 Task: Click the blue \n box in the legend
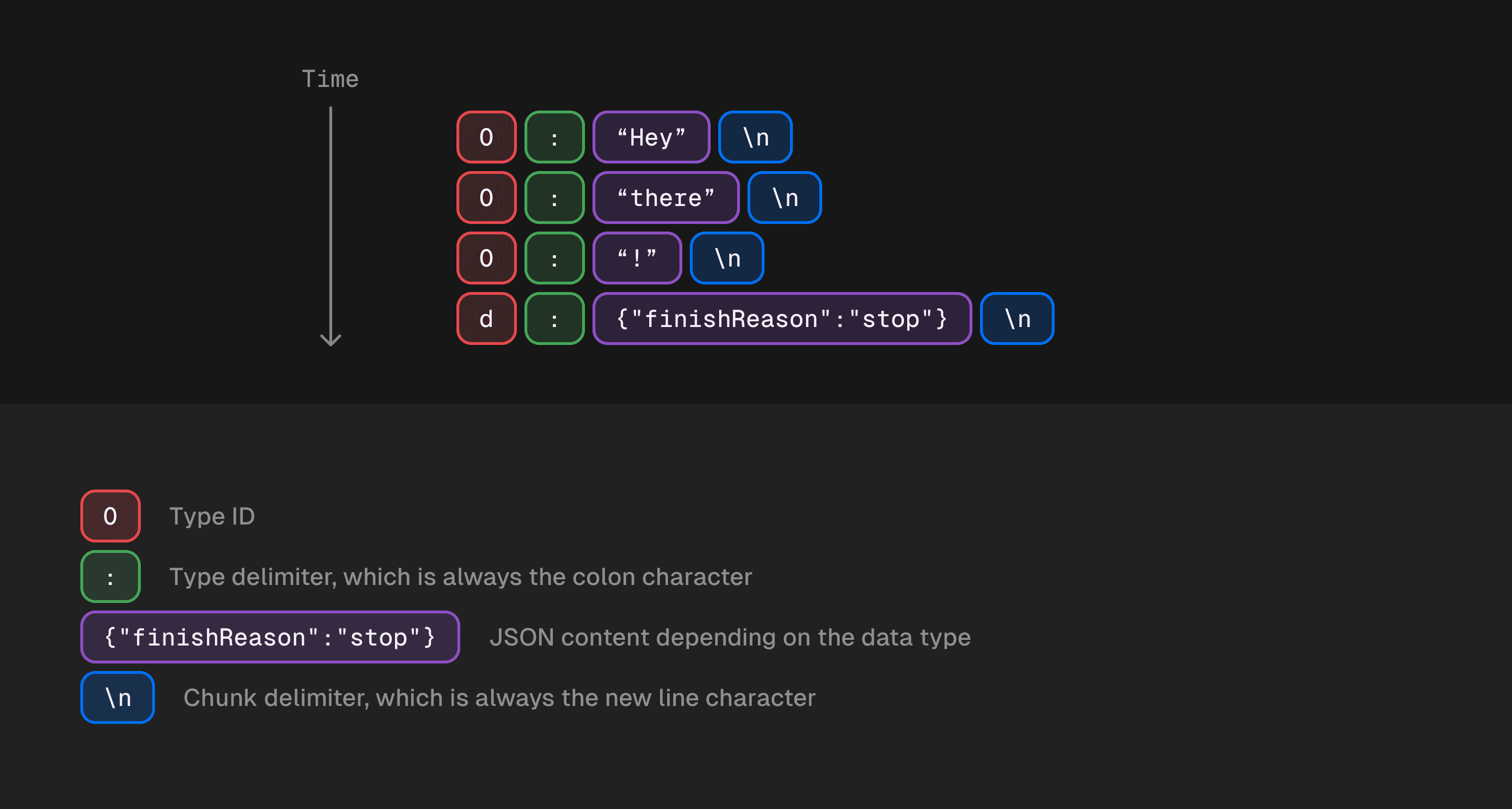point(117,697)
